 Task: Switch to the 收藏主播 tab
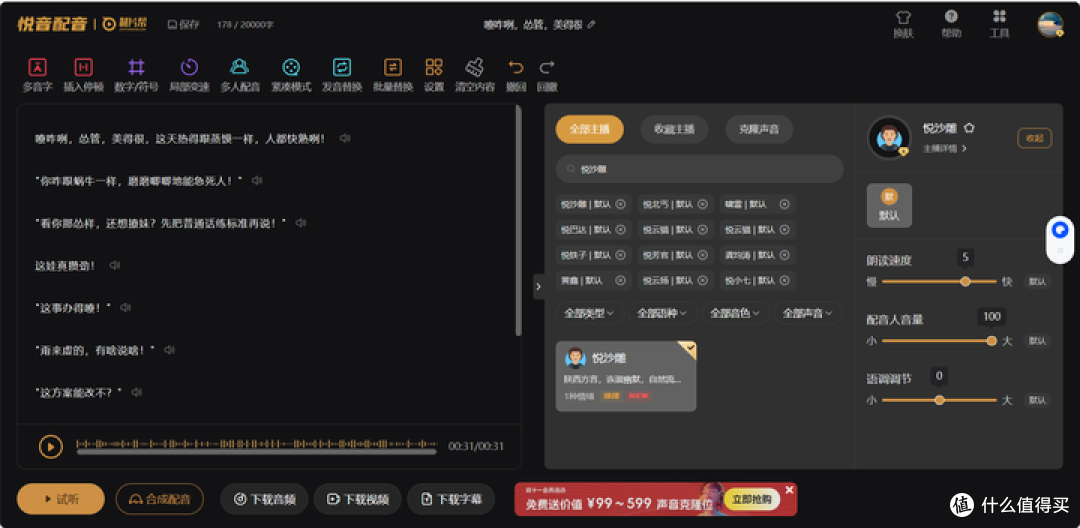(674, 129)
